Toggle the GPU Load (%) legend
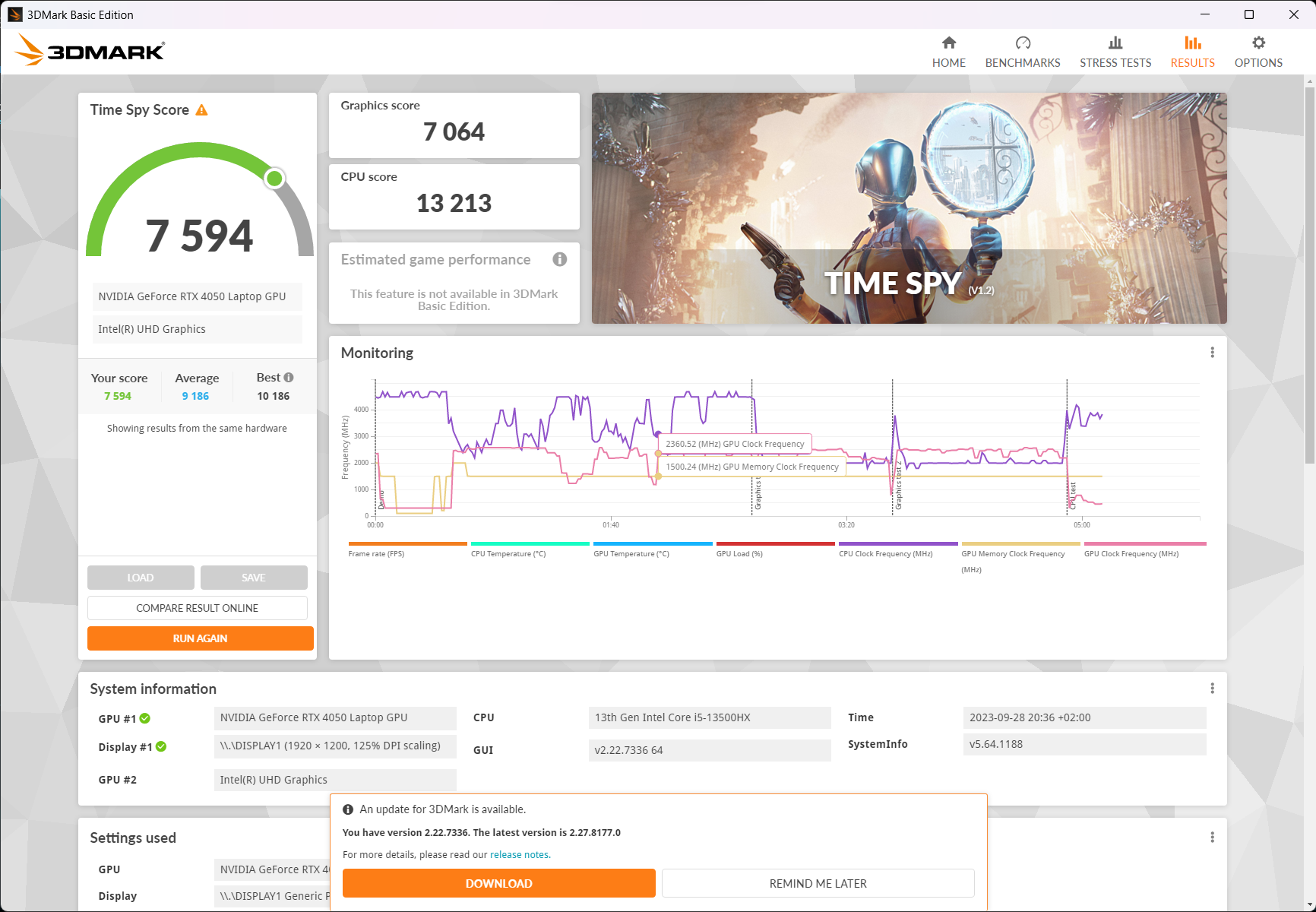The image size is (1316, 912). point(775,549)
